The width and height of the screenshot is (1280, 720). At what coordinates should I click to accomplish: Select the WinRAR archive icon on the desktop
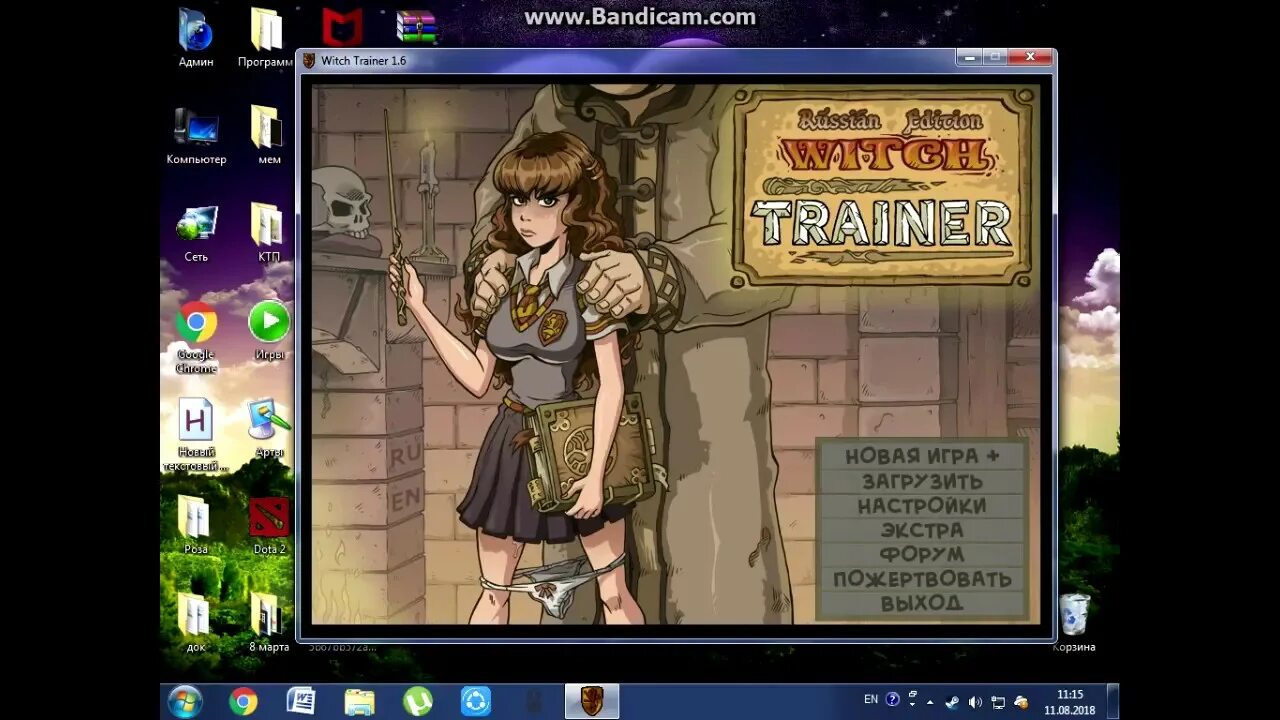pyautogui.click(x=416, y=27)
